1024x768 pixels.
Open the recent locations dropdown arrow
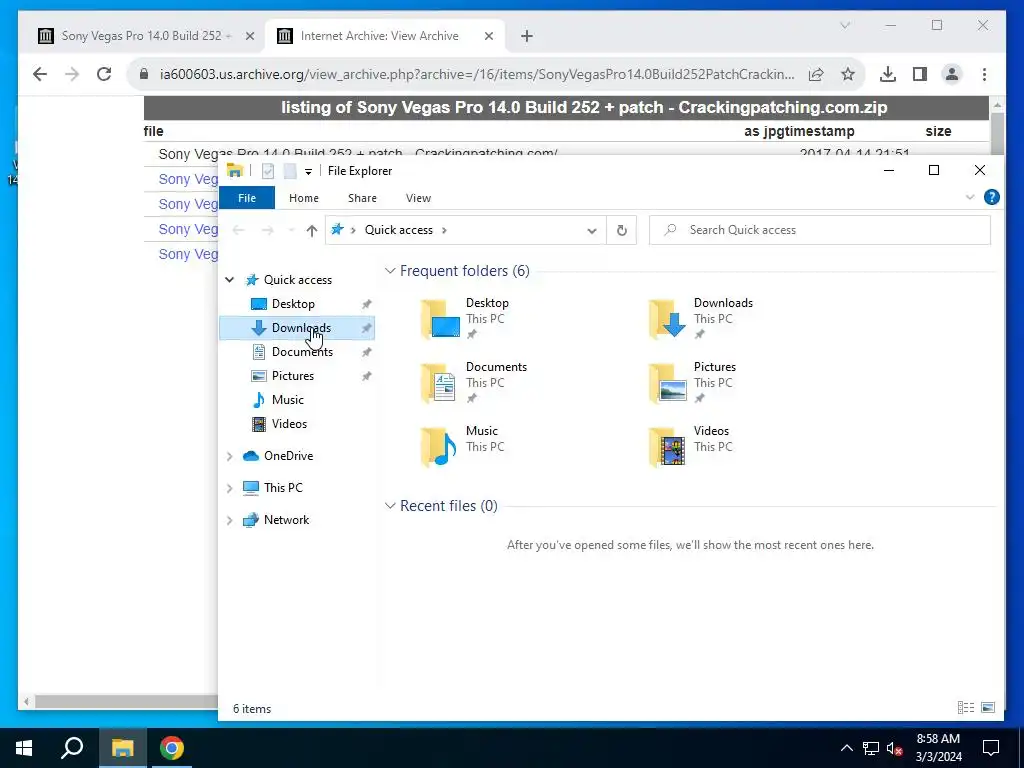coord(291,230)
